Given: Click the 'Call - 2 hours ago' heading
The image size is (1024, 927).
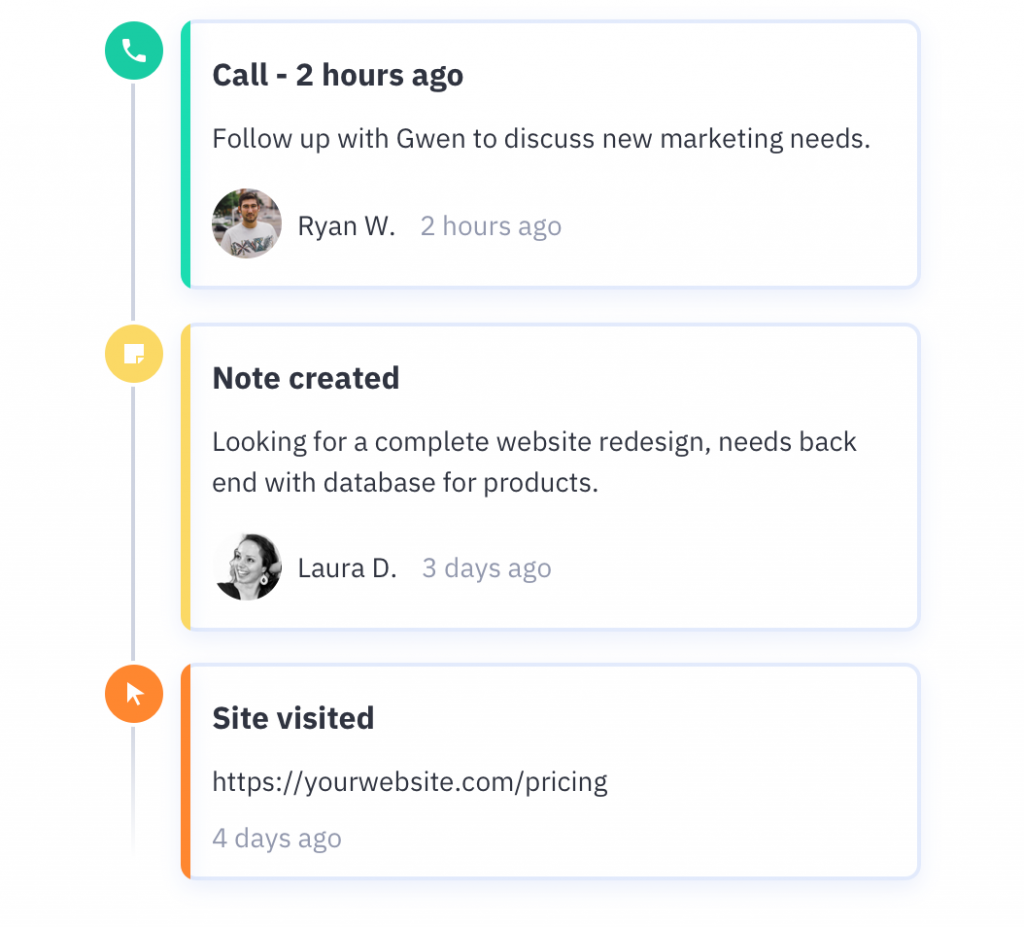Looking at the screenshot, I should [338, 74].
